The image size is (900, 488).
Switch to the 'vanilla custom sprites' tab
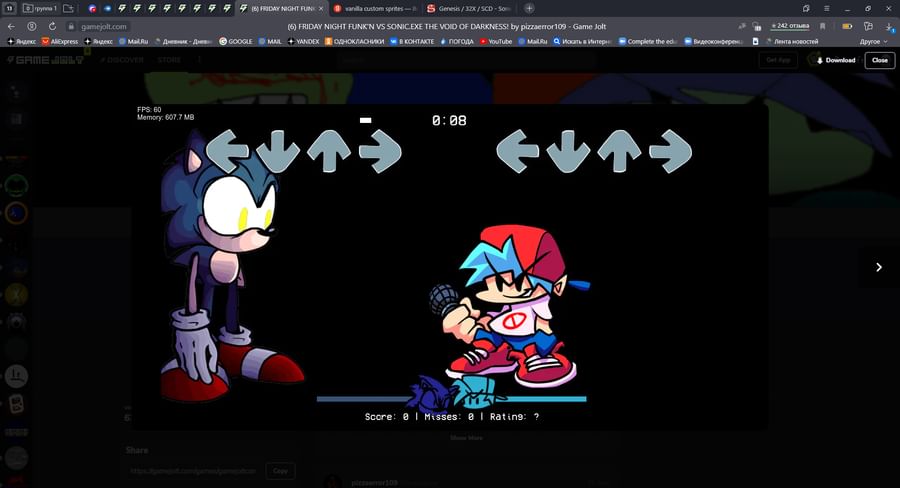click(x=375, y=9)
